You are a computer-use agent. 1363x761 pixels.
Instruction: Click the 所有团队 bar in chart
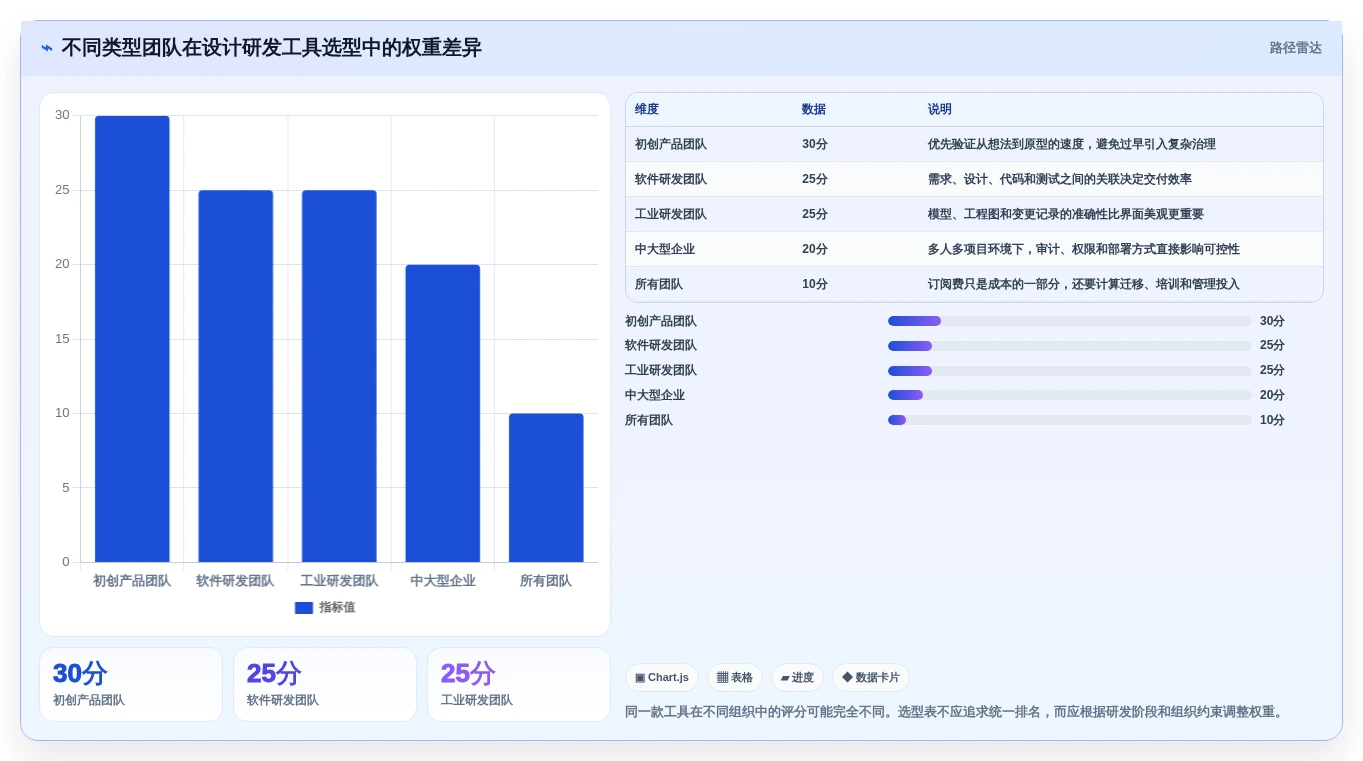[546, 488]
